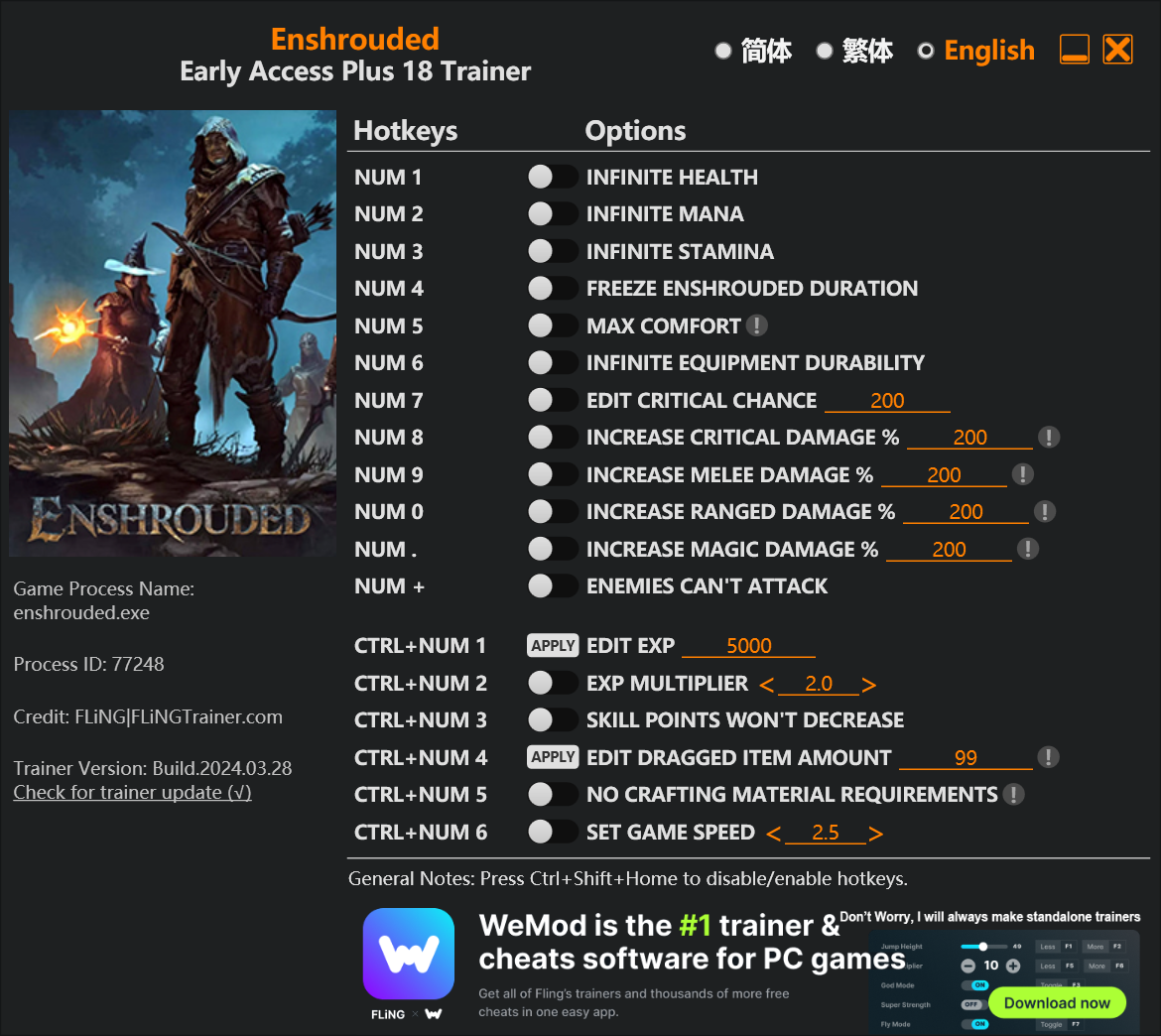This screenshot has width=1161, height=1036.
Task: Click info icon beside INCREASE MELEE DAMAGE
Action: point(1022,474)
